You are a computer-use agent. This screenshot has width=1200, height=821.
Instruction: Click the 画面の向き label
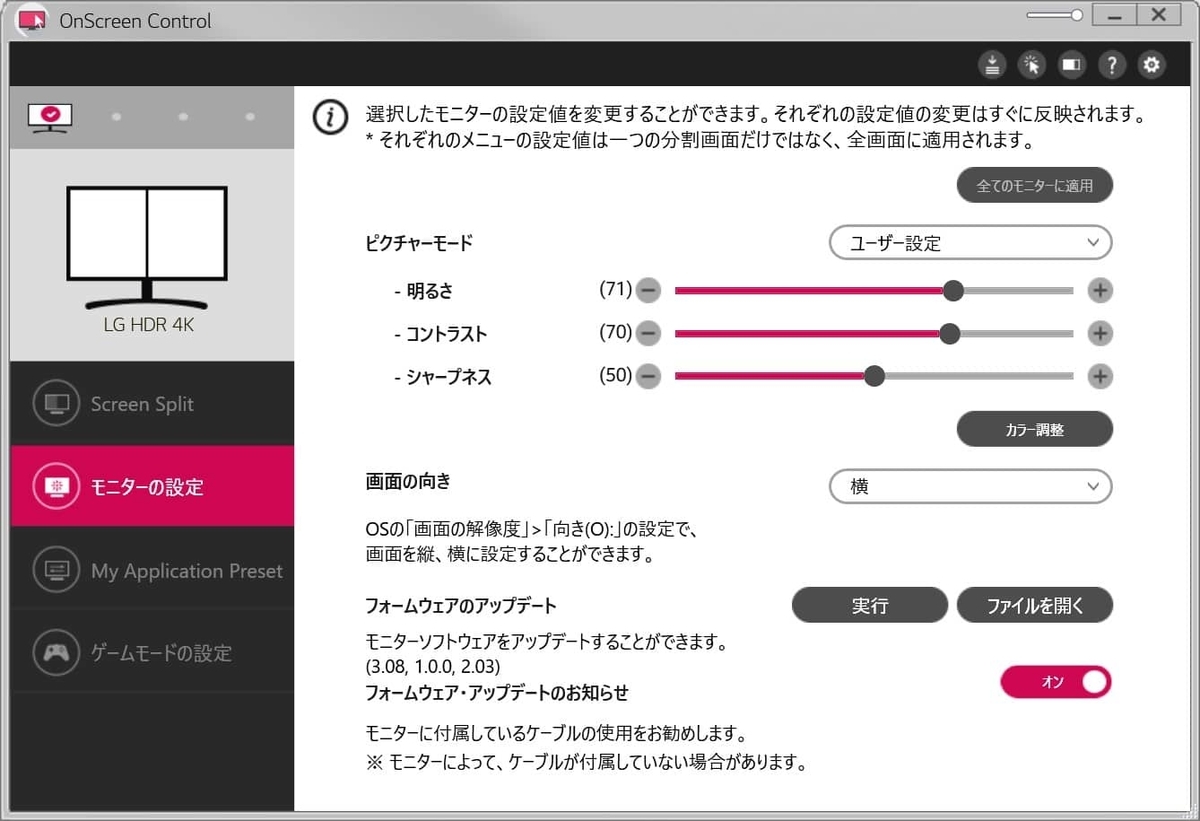tap(408, 481)
